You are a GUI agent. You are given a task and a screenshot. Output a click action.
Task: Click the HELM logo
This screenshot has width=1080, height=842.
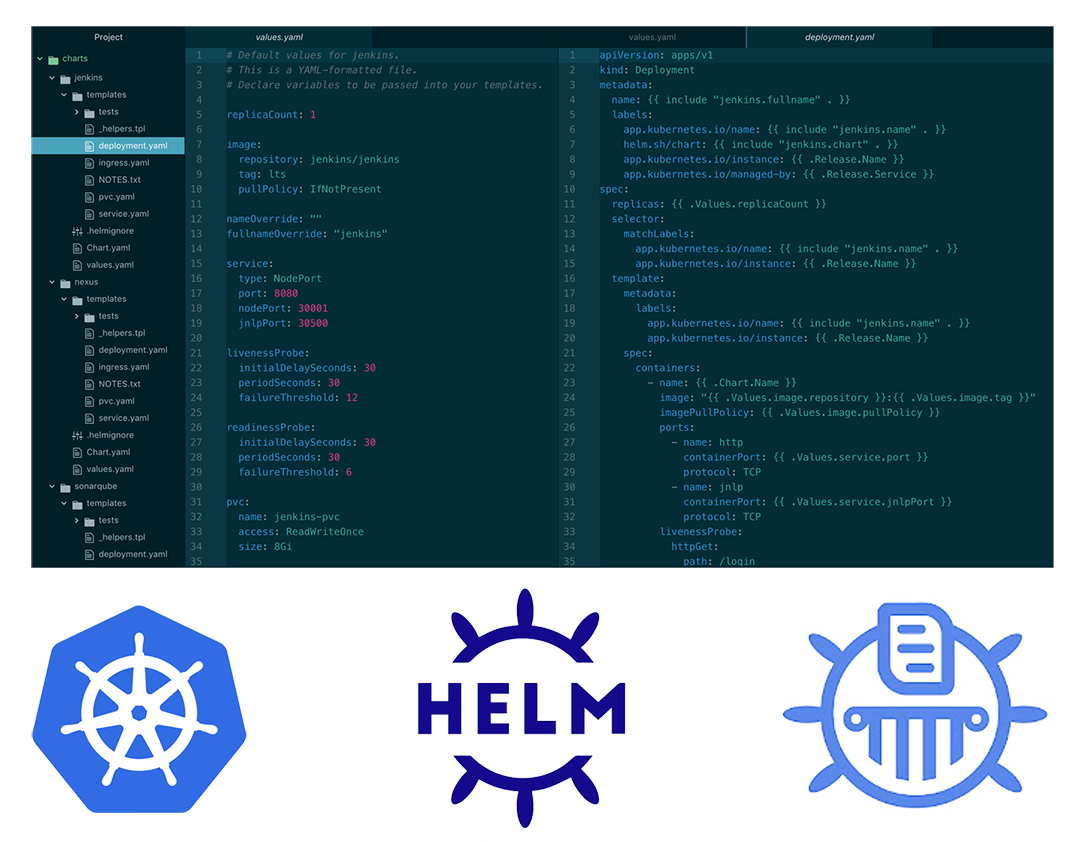click(521, 708)
